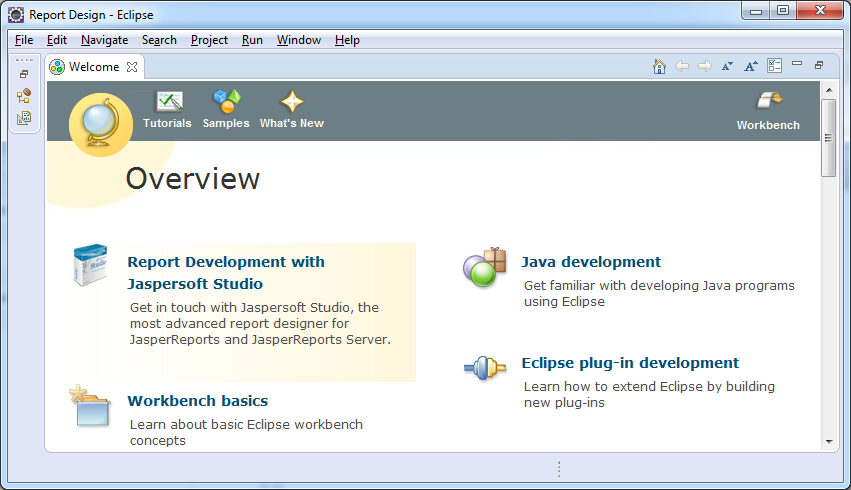Click the Workbench label
Viewport: 851px width, 490px height.
pyautogui.click(x=768, y=125)
